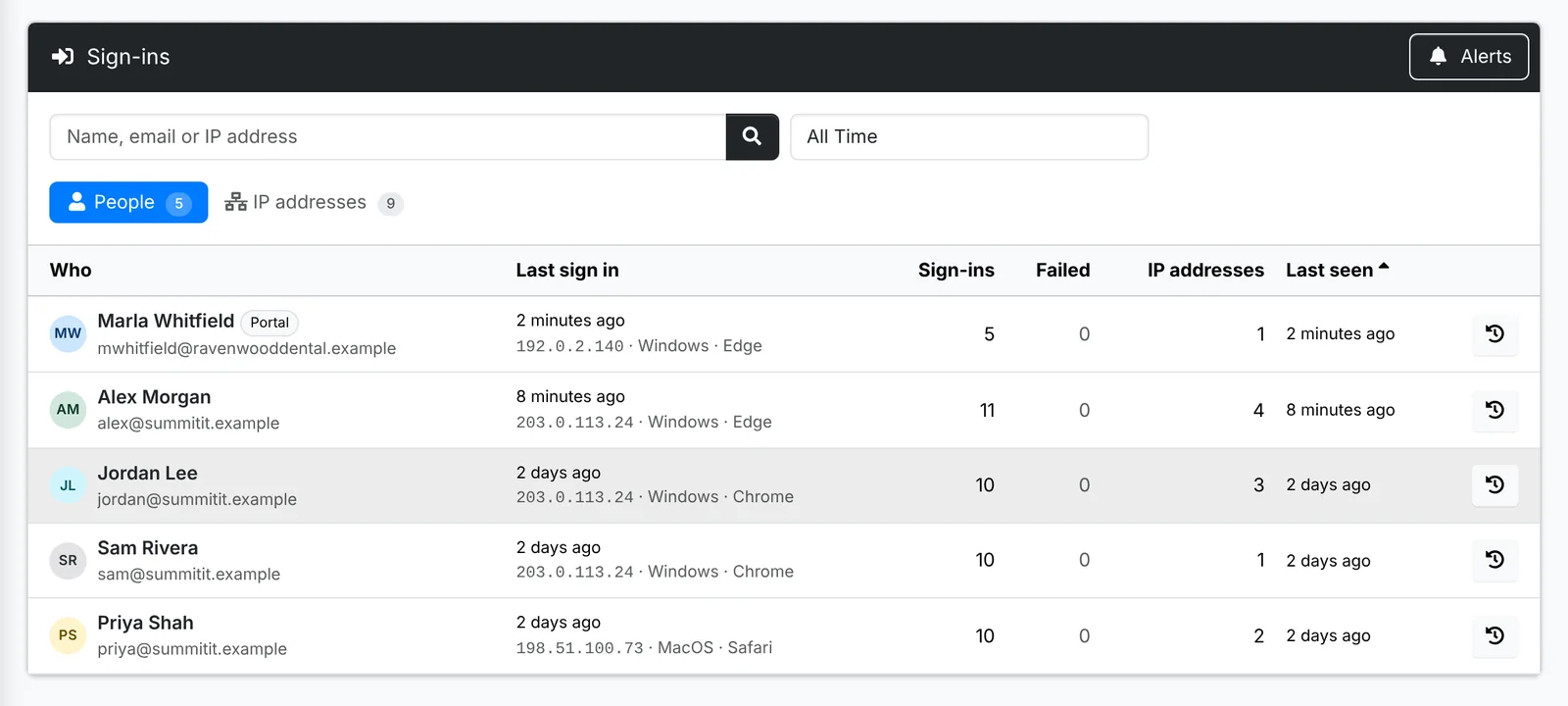Sort by the Last seen column
The width and height of the screenshot is (1568, 706).
(x=1337, y=270)
